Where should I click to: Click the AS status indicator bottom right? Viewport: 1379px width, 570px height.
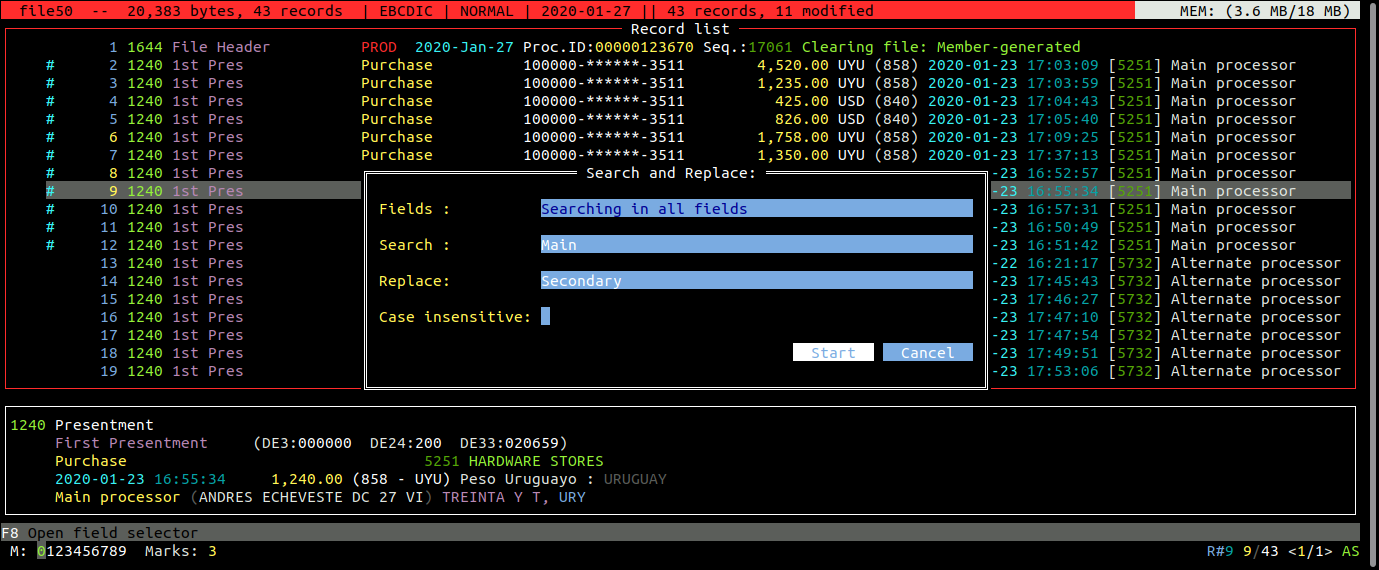pos(1350,552)
